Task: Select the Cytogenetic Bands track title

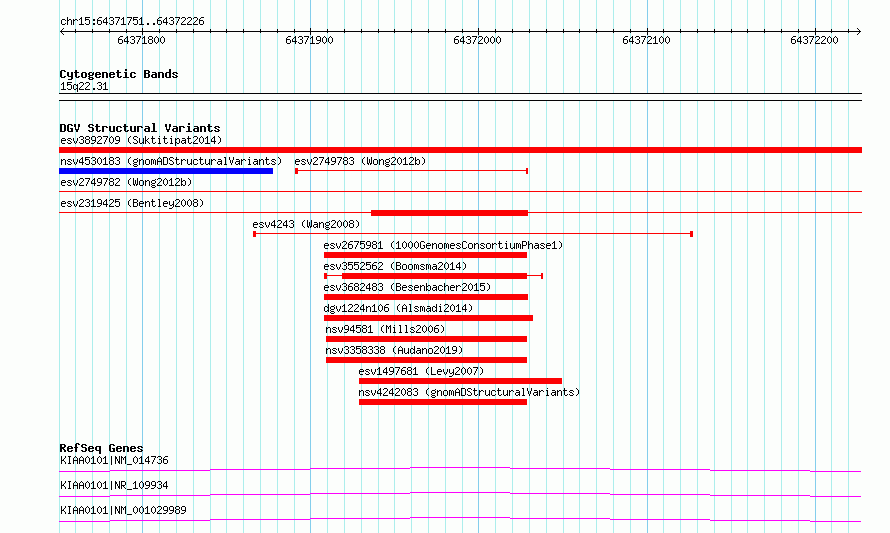Action: pos(119,74)
